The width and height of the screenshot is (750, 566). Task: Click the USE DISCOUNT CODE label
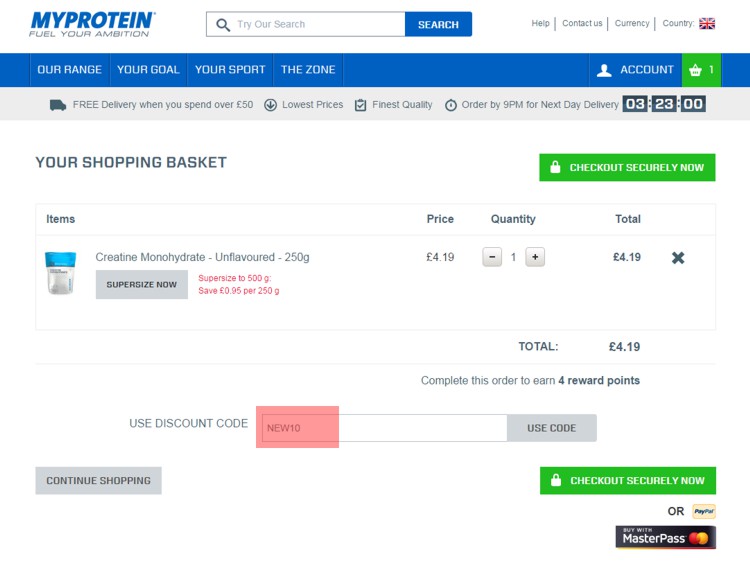[188, 423]
